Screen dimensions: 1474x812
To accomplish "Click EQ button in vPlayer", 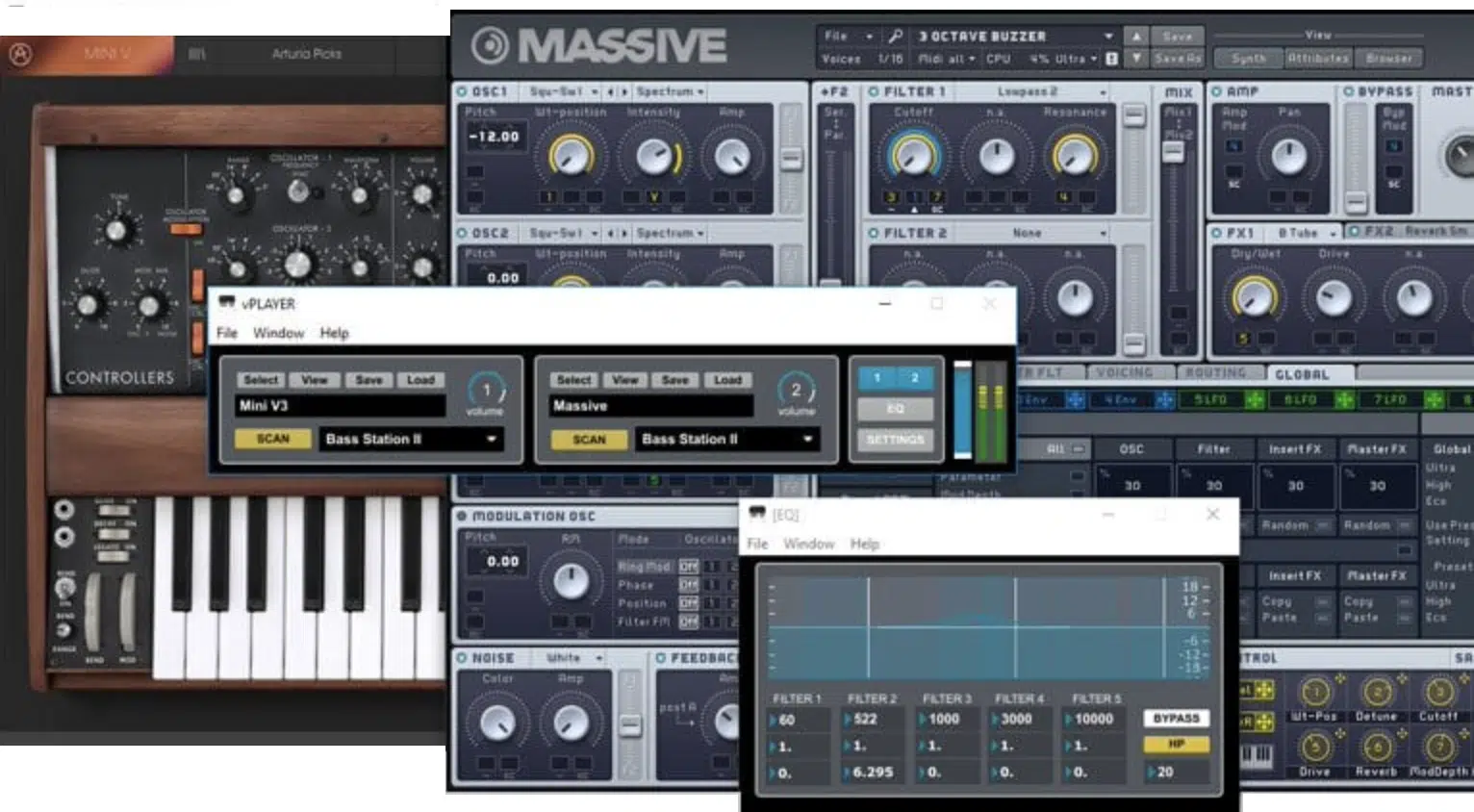I will coord(895,408).
